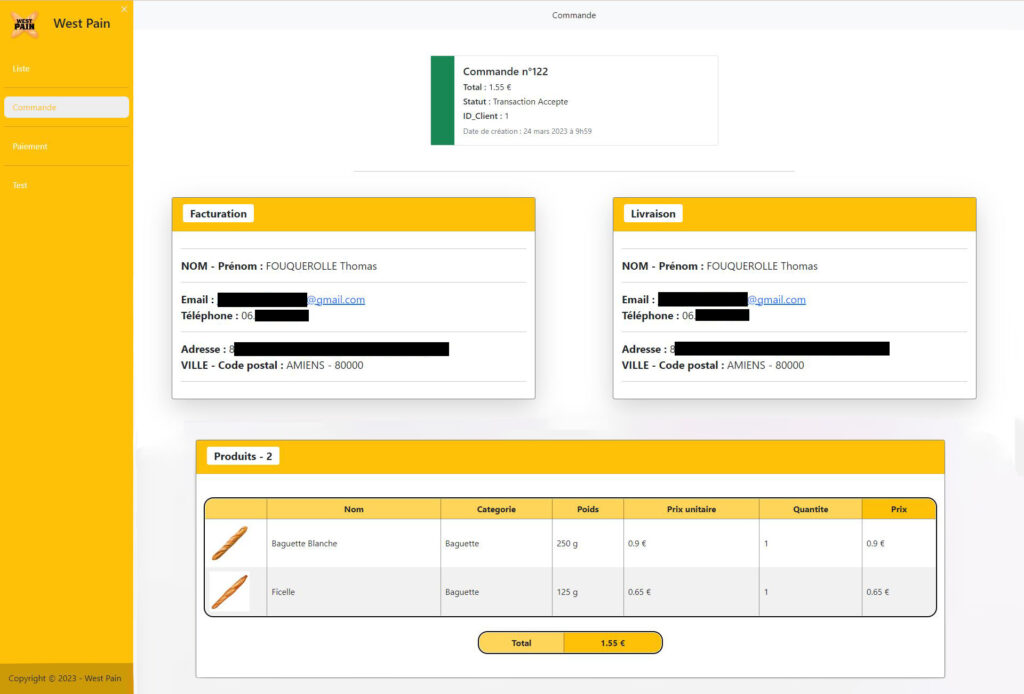Screen dimensions: 1024x694
Task: Click the order creation date text
Action: point(527,131)
